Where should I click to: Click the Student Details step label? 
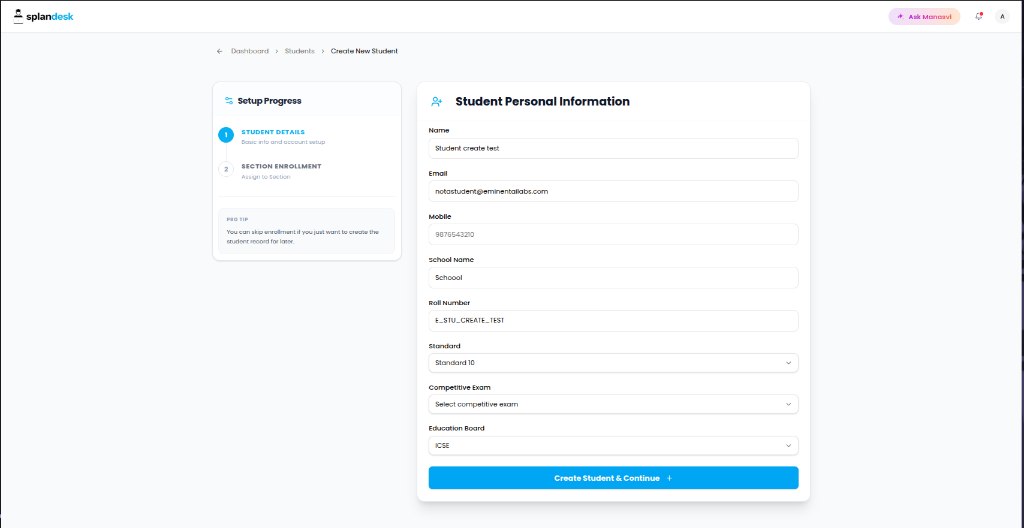pyautogui.click(x=273, y=132)
